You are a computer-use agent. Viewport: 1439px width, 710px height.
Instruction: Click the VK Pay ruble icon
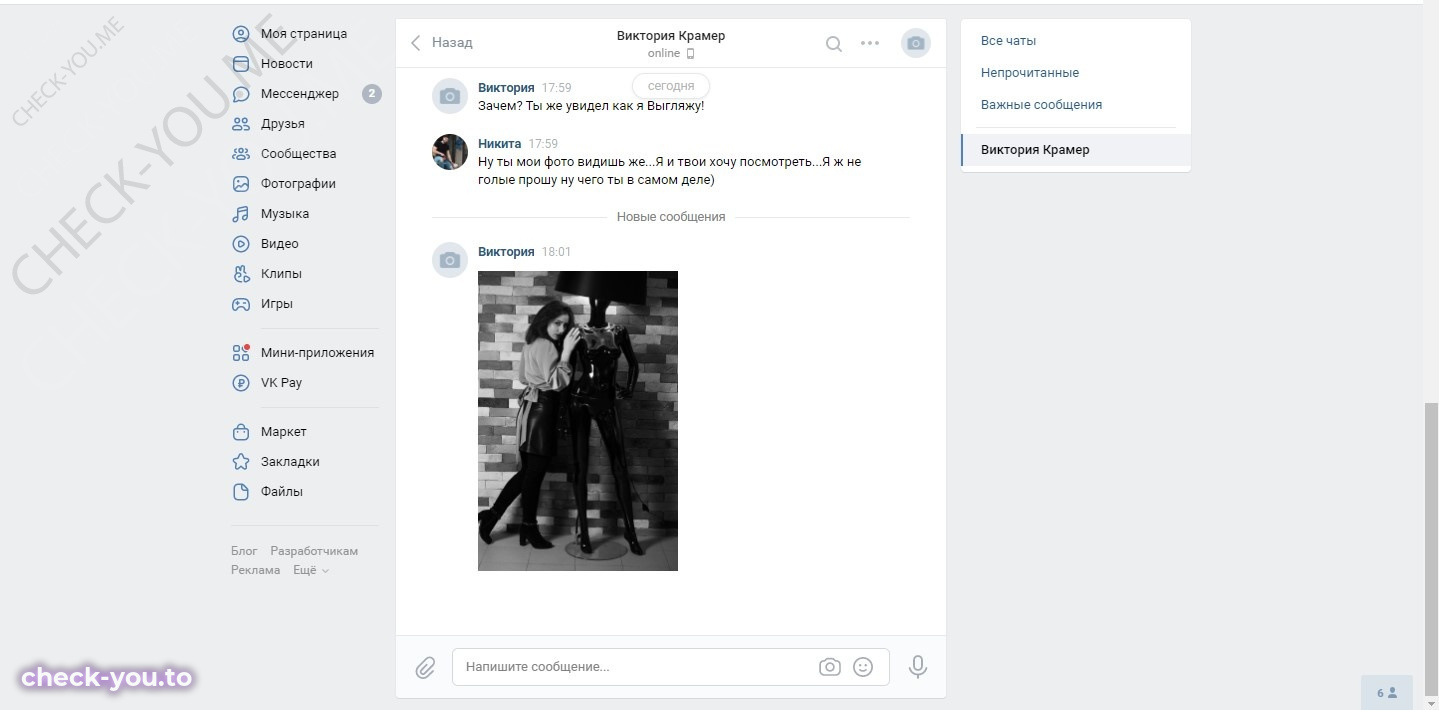point(241,383)
